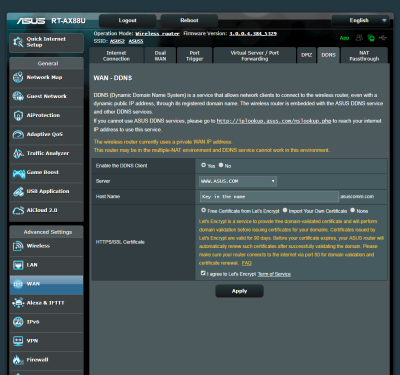Open USB Application icon
The height and width of the screenshot is (375, 400).
pos(18,191)
